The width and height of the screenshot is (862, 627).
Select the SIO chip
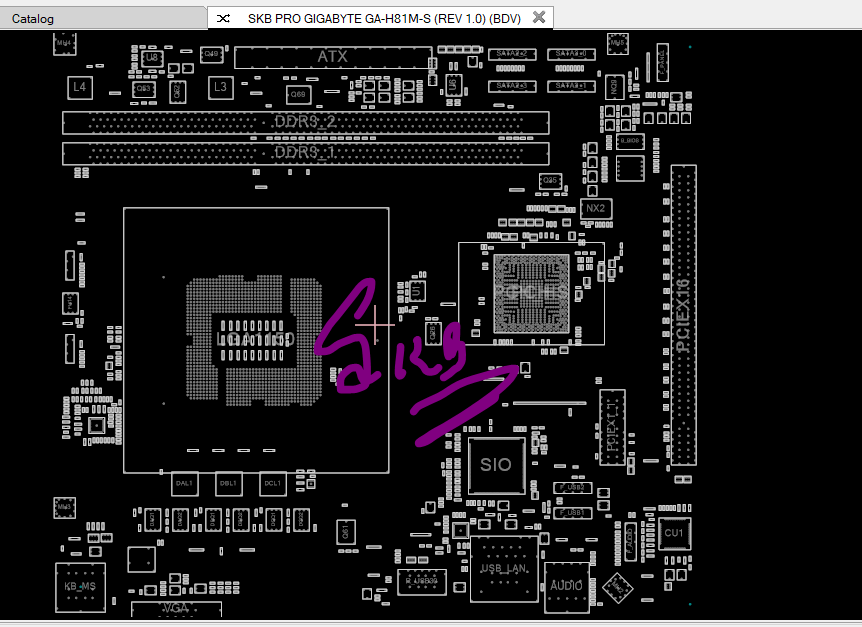(x=496, y=465)
